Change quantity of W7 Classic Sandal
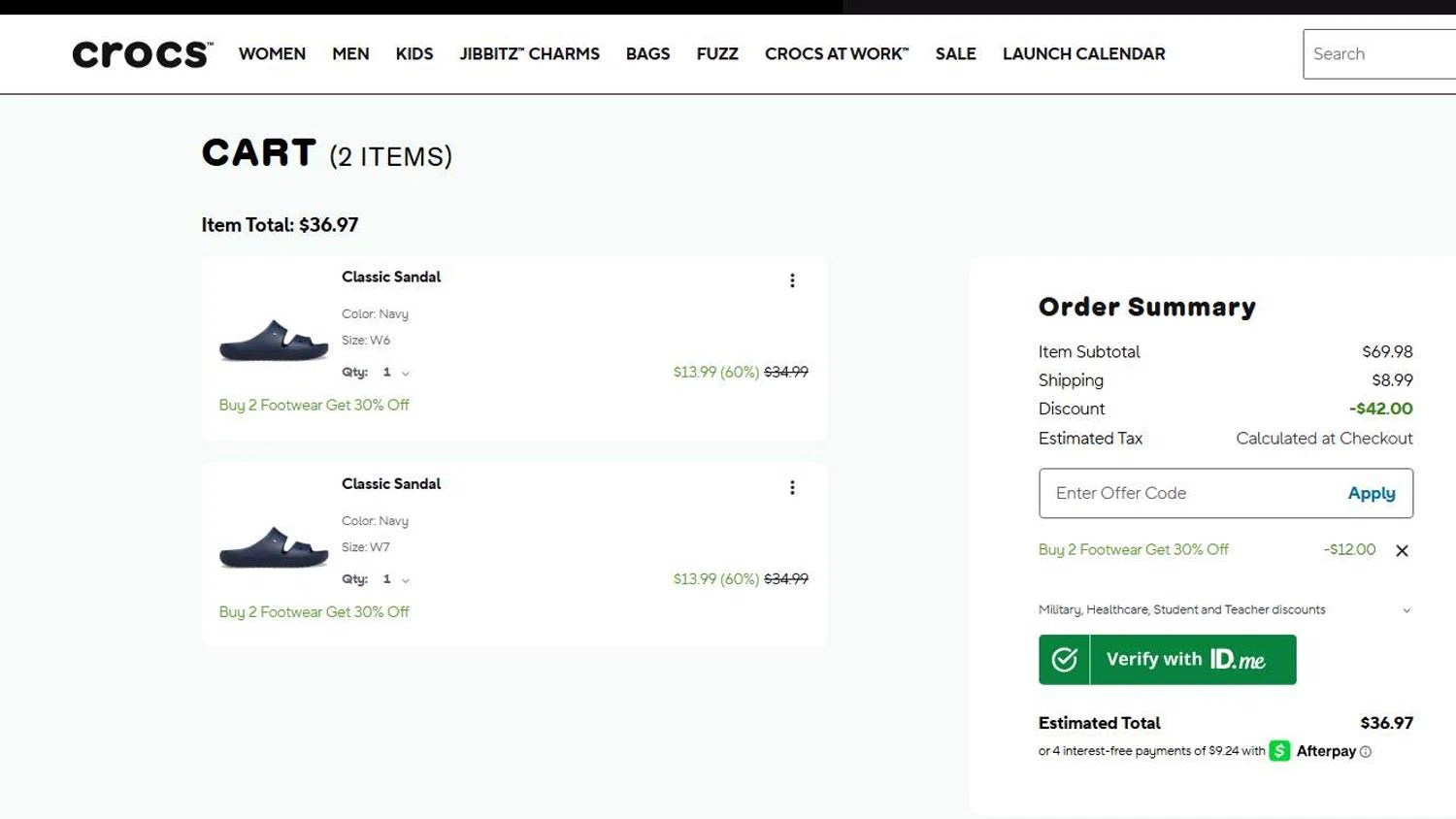1456x819 pixels. click(396, 579)
